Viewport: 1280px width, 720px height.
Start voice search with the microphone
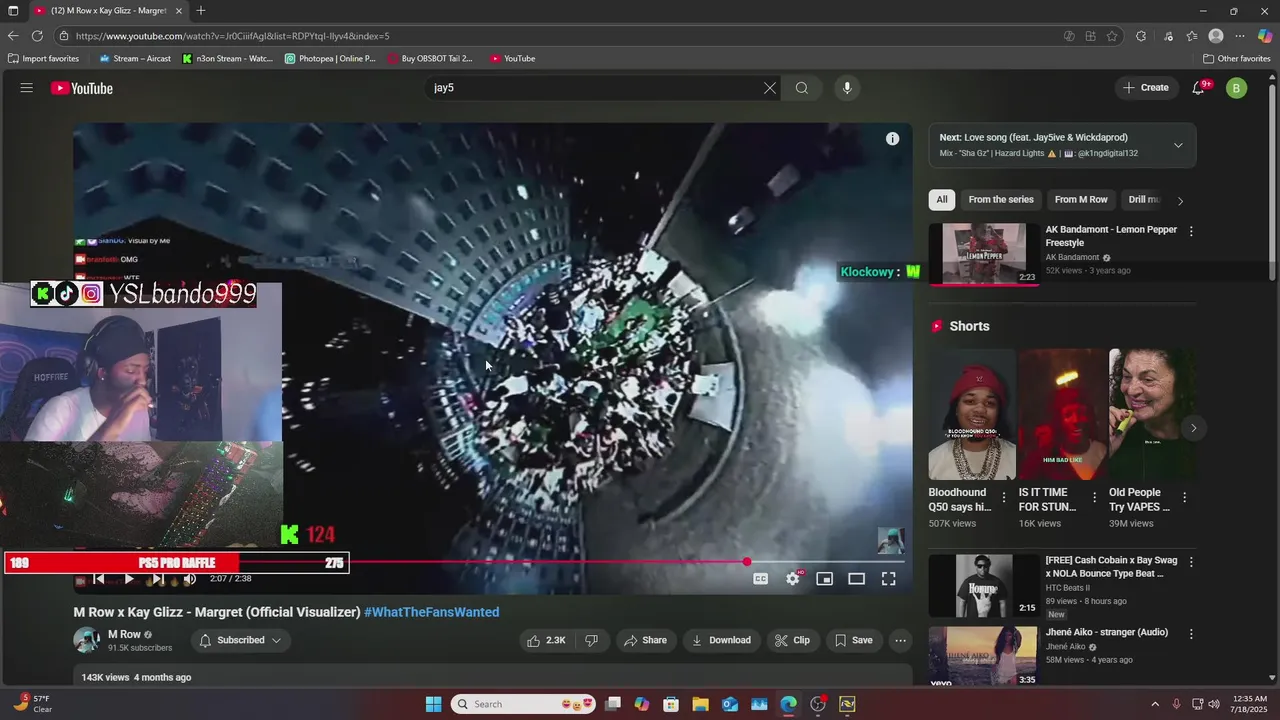(847, 88)
